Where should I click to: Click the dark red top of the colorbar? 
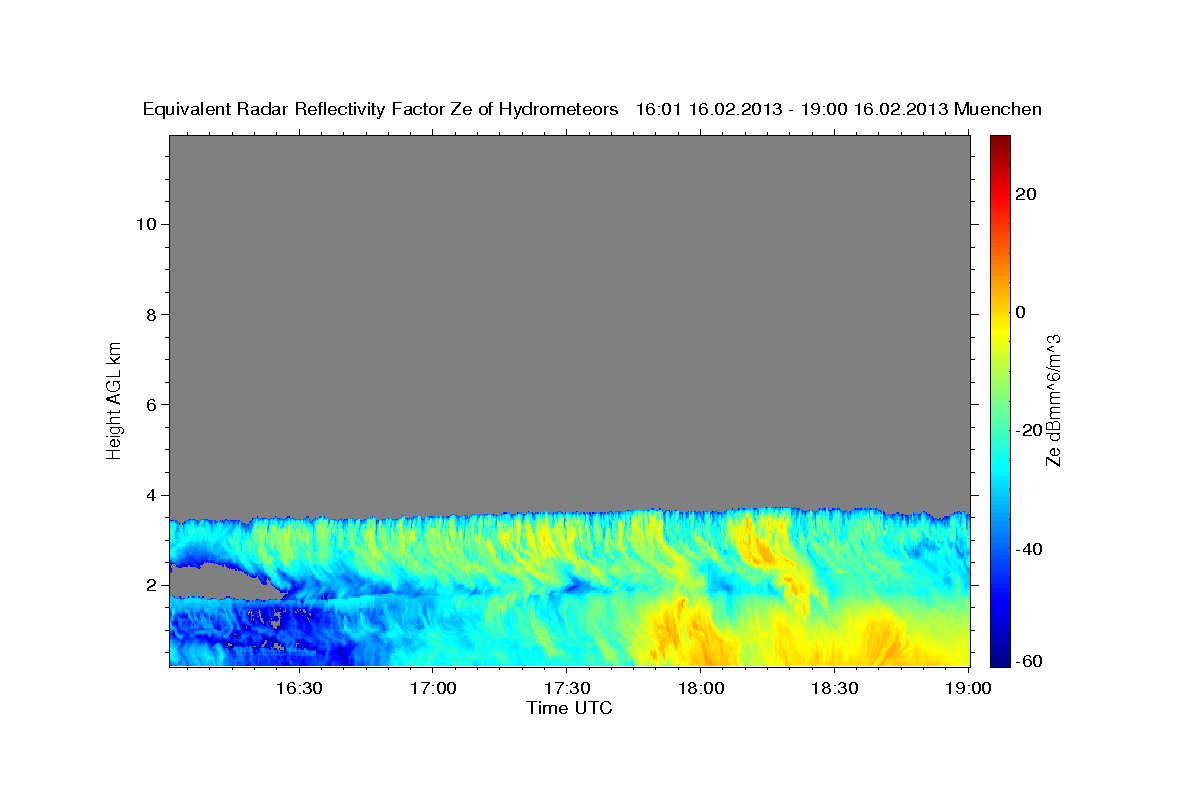coord(999,143)
